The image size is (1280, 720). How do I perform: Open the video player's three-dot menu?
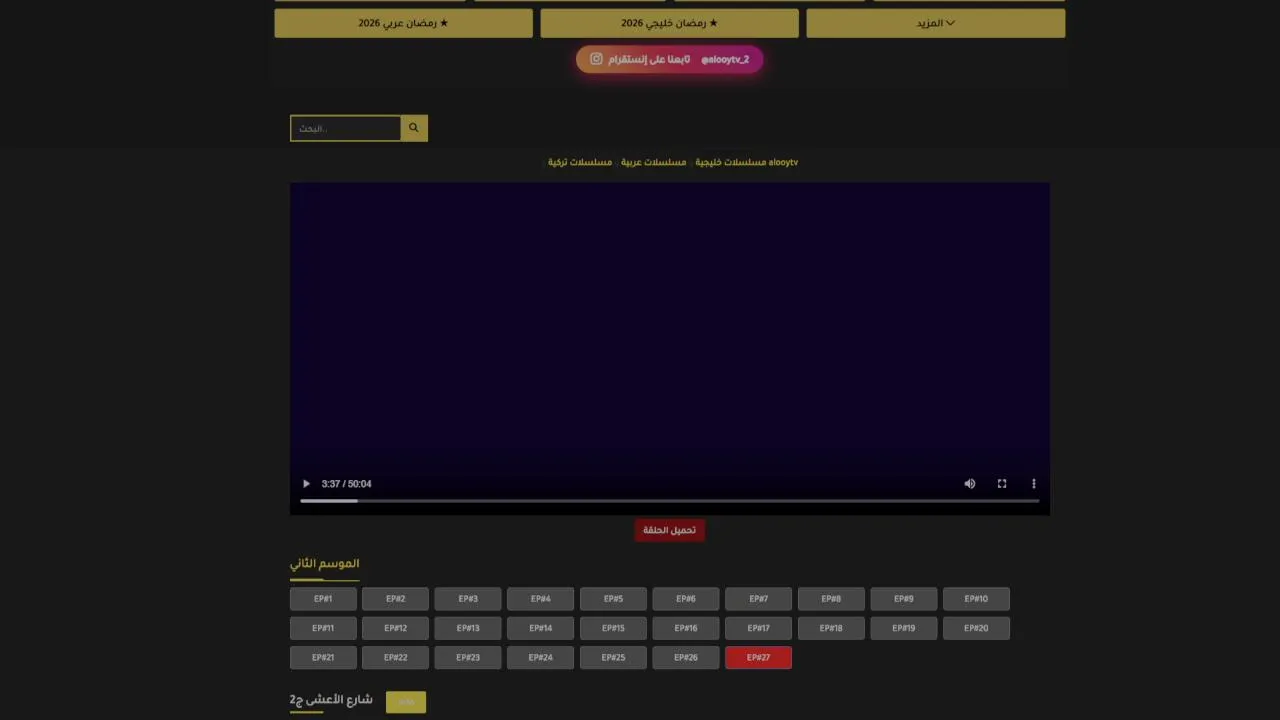[x=1034, y=484]
